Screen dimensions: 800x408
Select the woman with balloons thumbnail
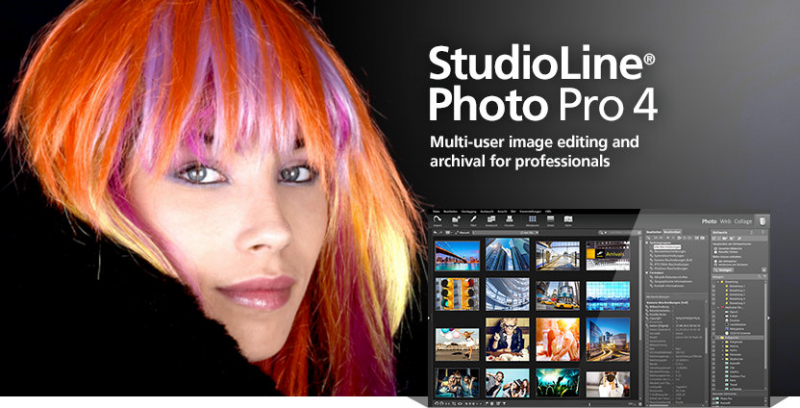tap(457, 344)
